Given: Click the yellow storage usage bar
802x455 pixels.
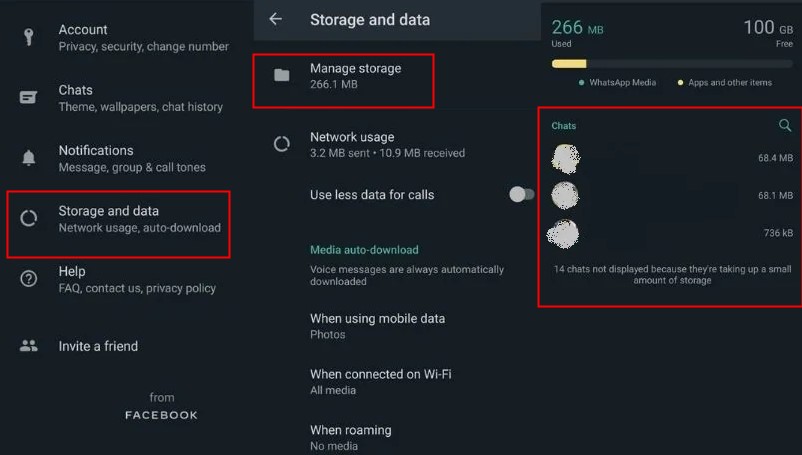Looking at the screenshot, I should (x=569, y=64).
